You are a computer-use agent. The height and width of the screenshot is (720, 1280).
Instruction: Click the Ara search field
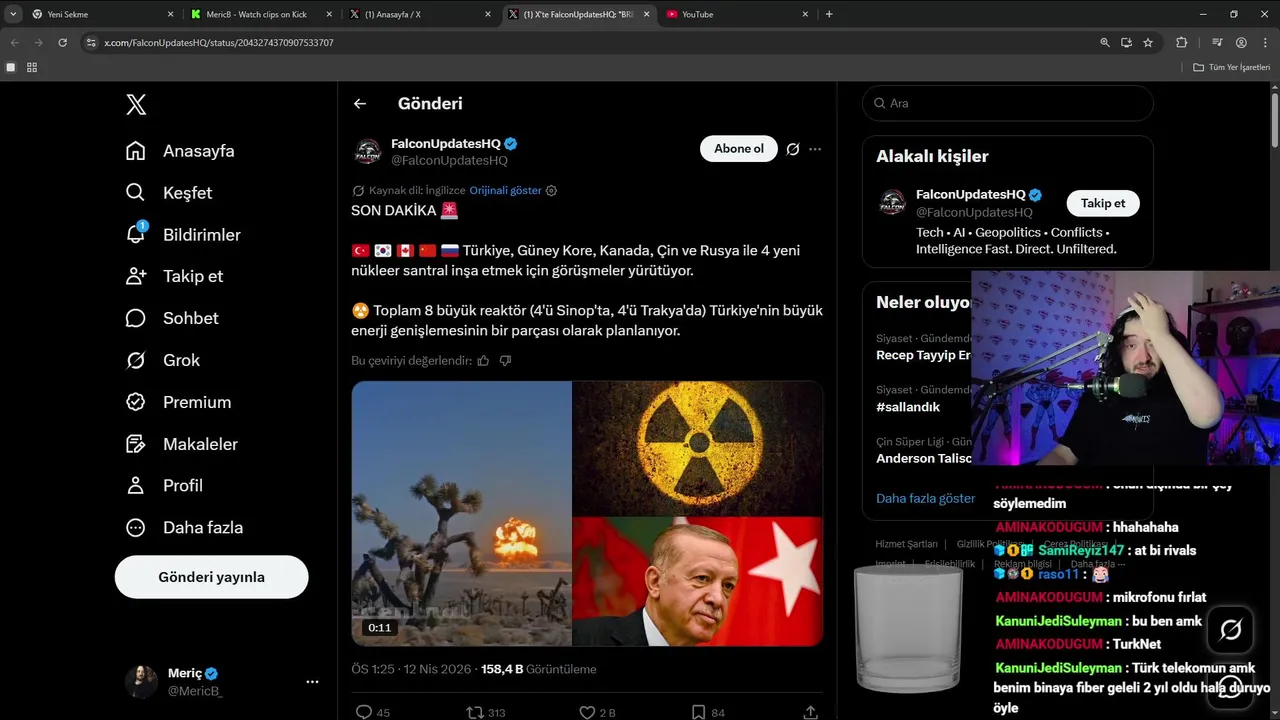click(1008, 103)
